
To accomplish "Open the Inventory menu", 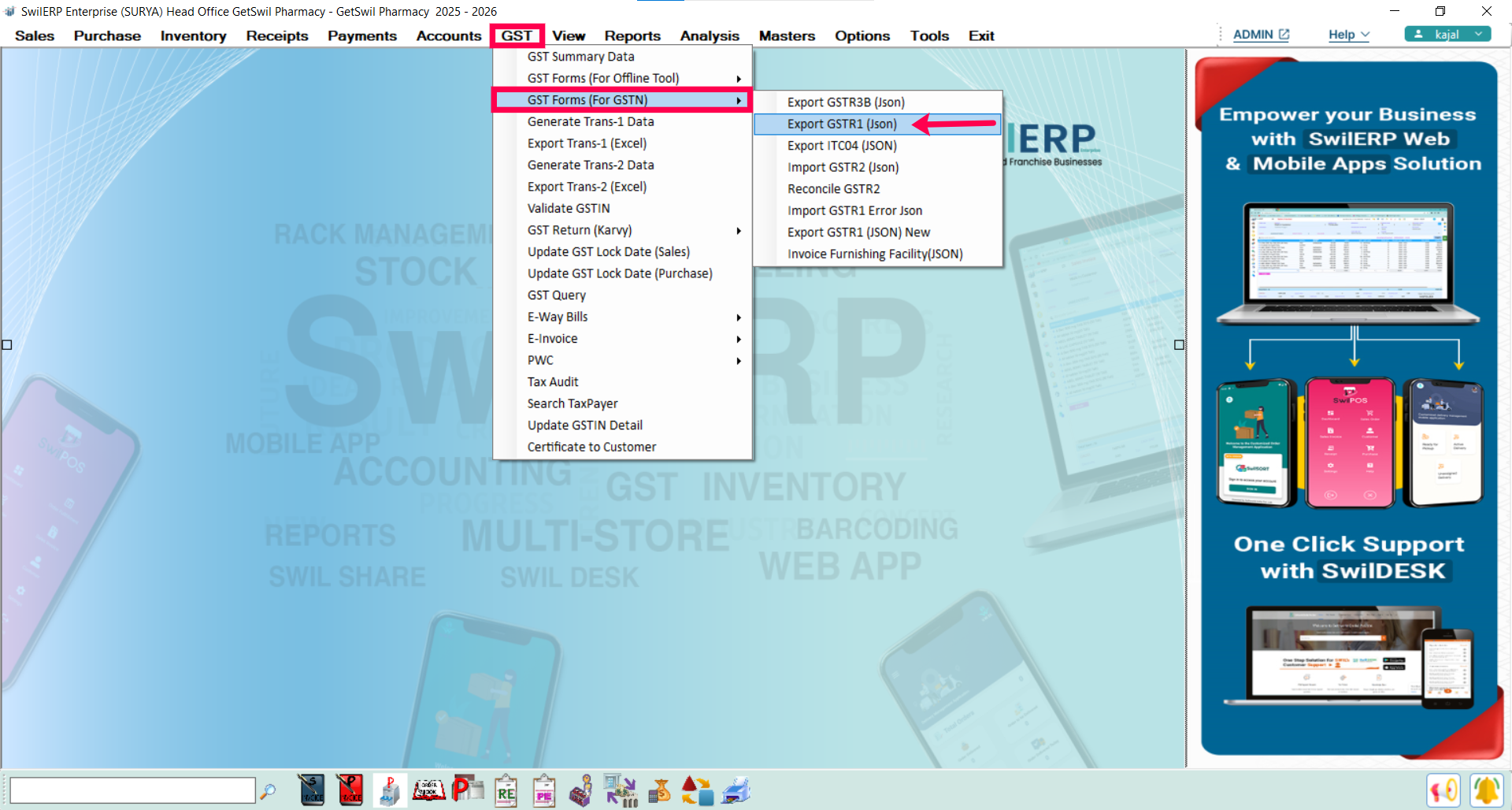I will point(193,35).
